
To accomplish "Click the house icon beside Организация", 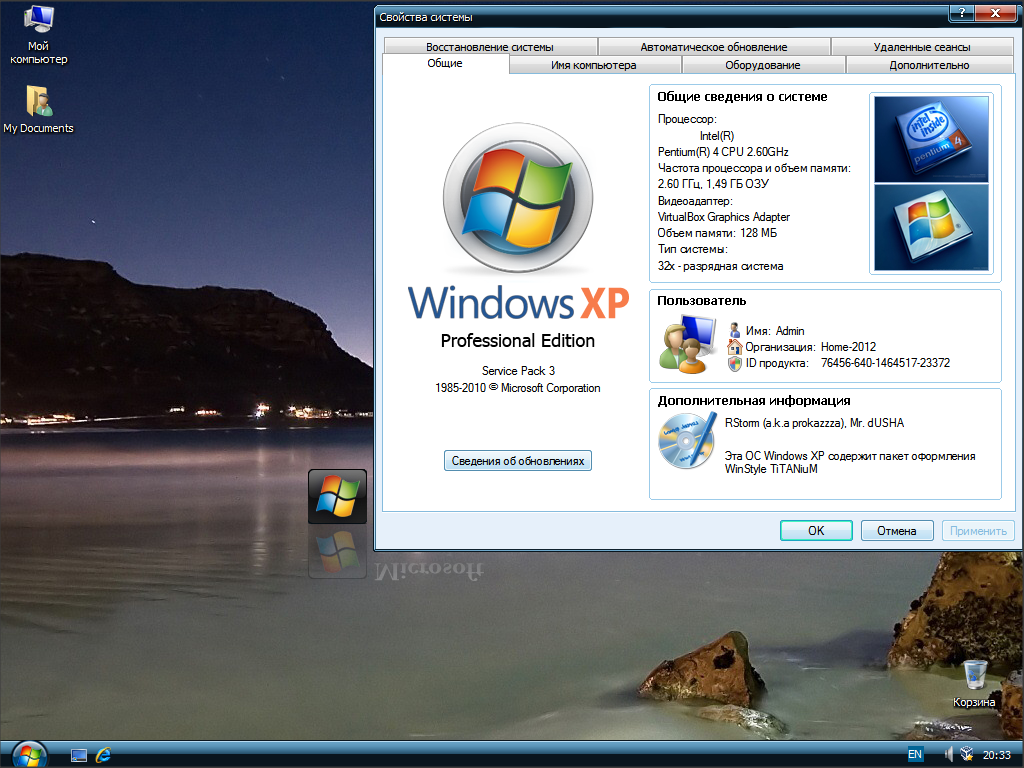I will point(735,347).
